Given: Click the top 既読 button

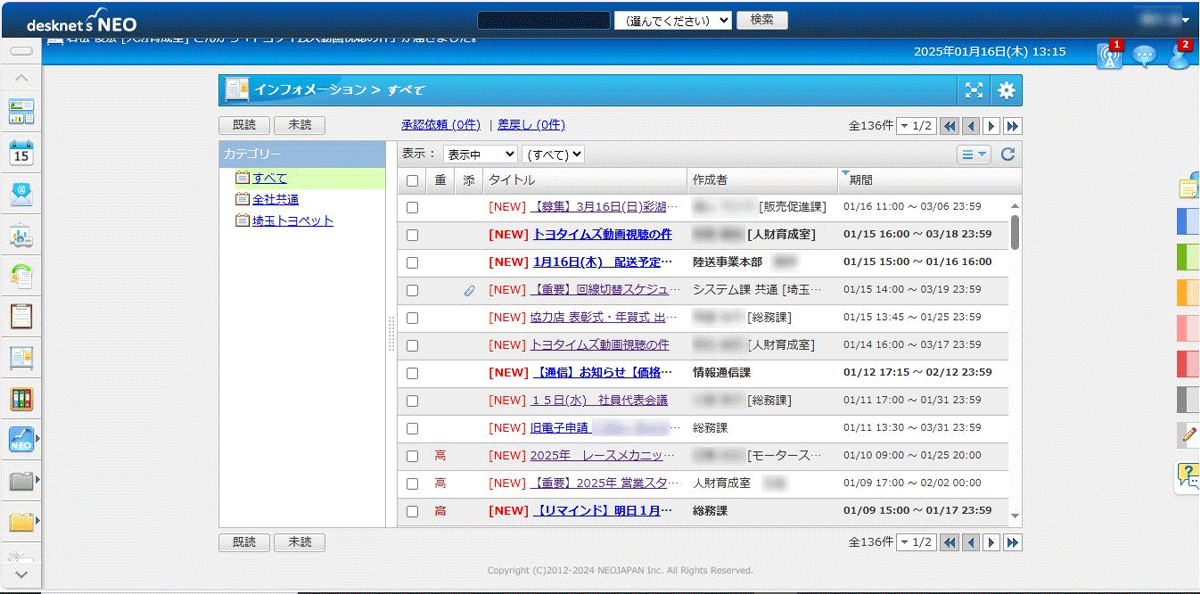Looking at the screenshot, I should tap(244, 126).
